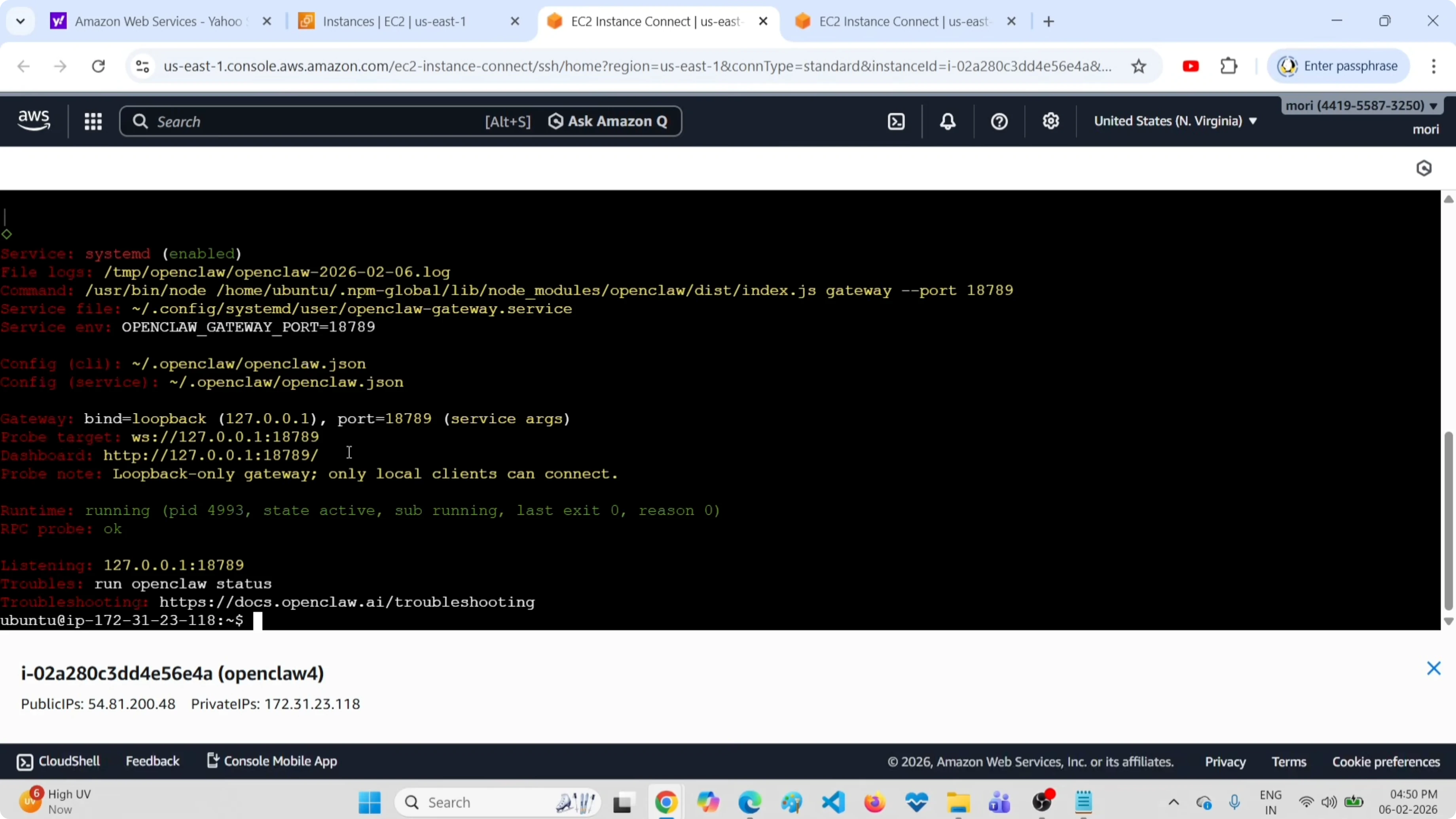The height and width of the screenshot is (819, 1456).
Task: Open the AWS settings gear
Action: pos(1050,121)
